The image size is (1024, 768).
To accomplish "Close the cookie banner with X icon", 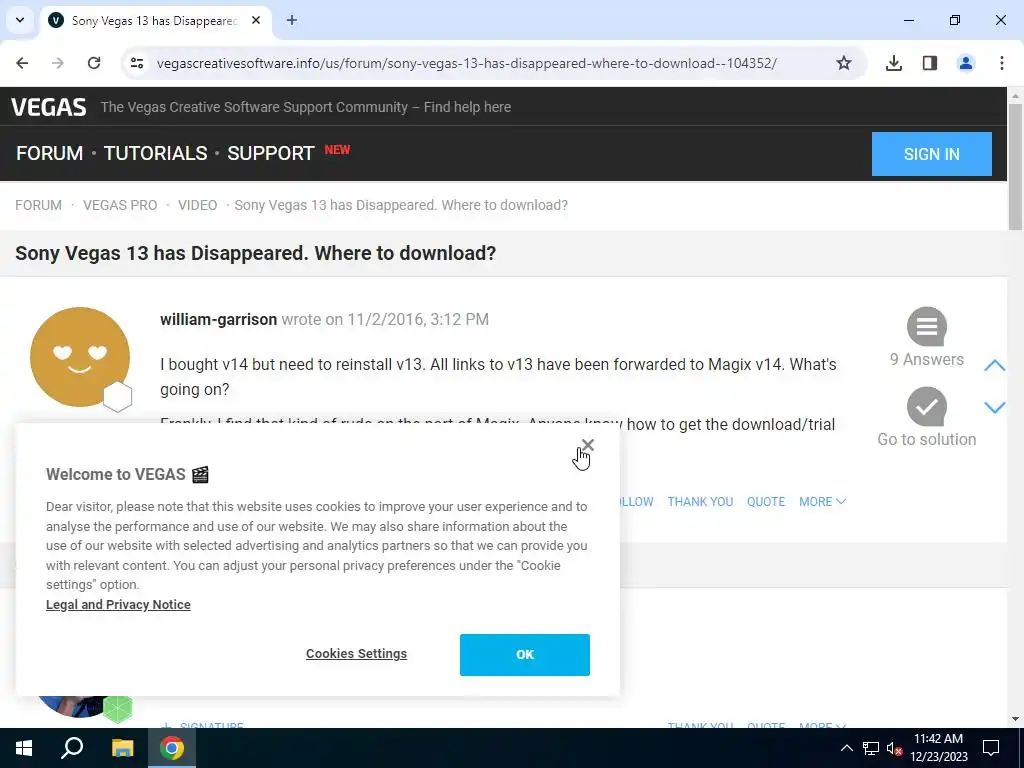I will 588,445.
